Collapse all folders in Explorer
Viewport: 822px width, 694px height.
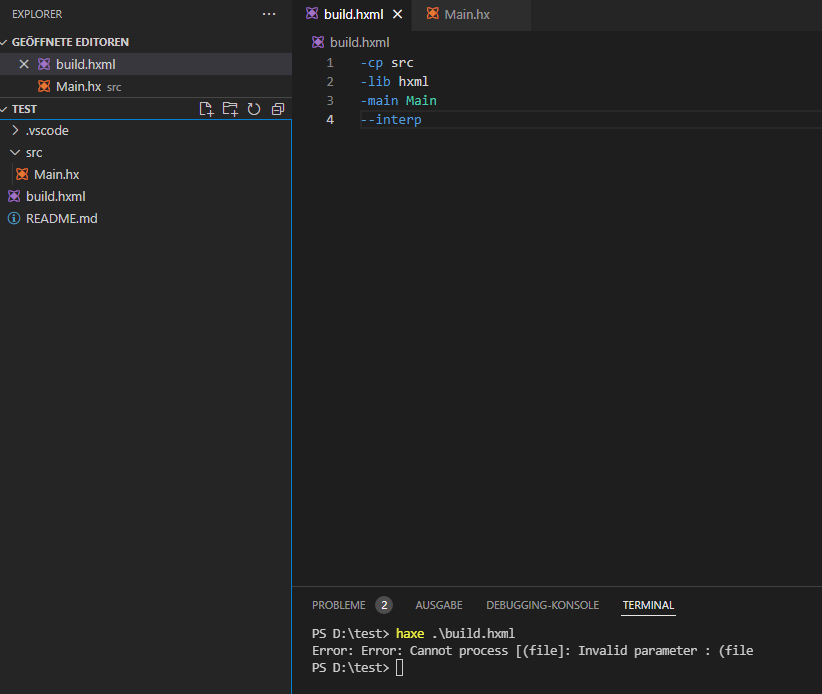coord(278,109)
